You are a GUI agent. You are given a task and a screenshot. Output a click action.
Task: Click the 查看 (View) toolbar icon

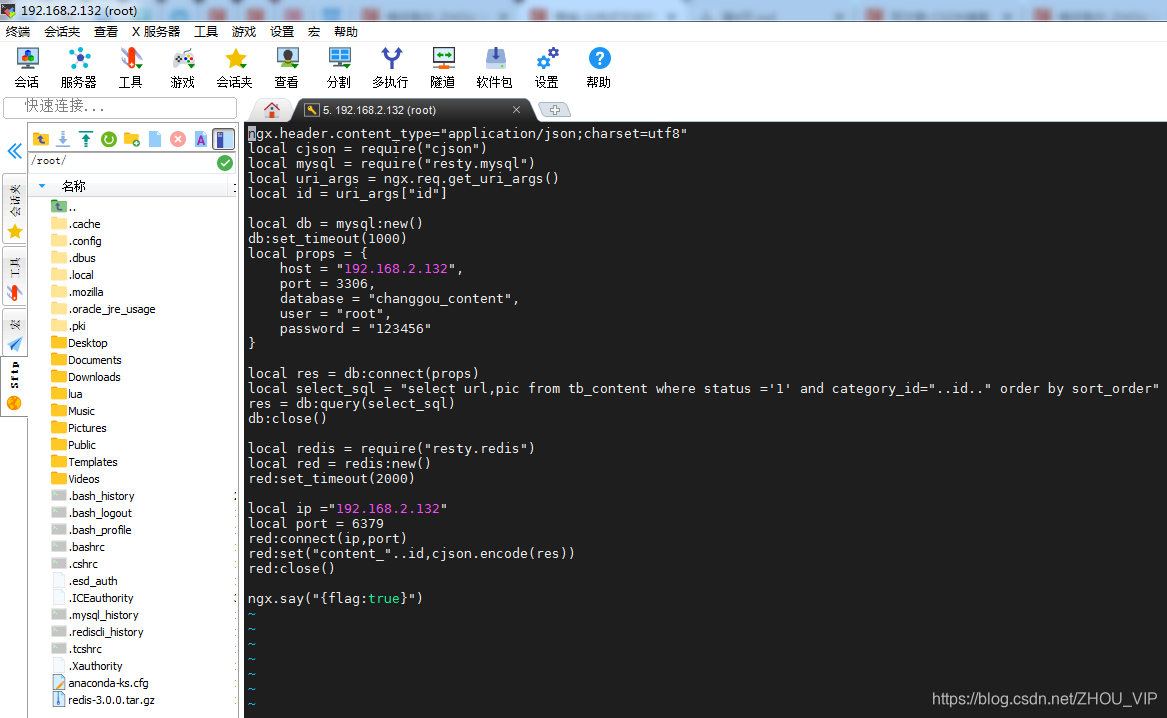287,68
